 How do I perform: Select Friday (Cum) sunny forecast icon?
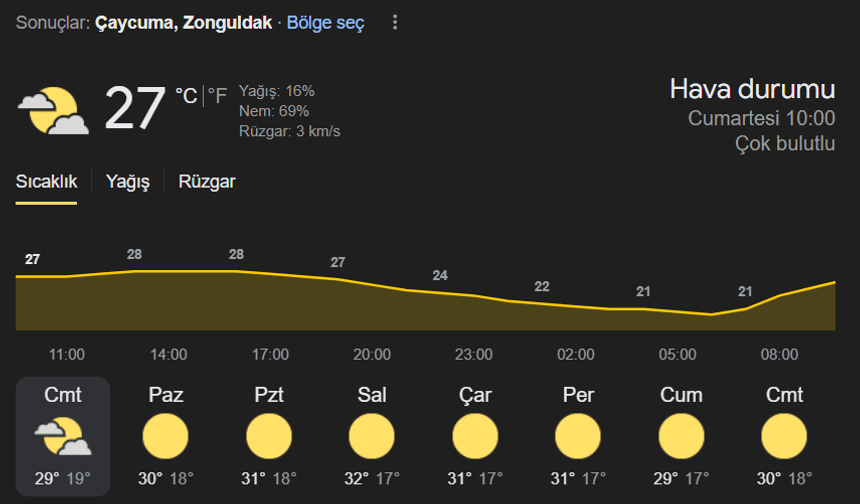coord(681,437)
